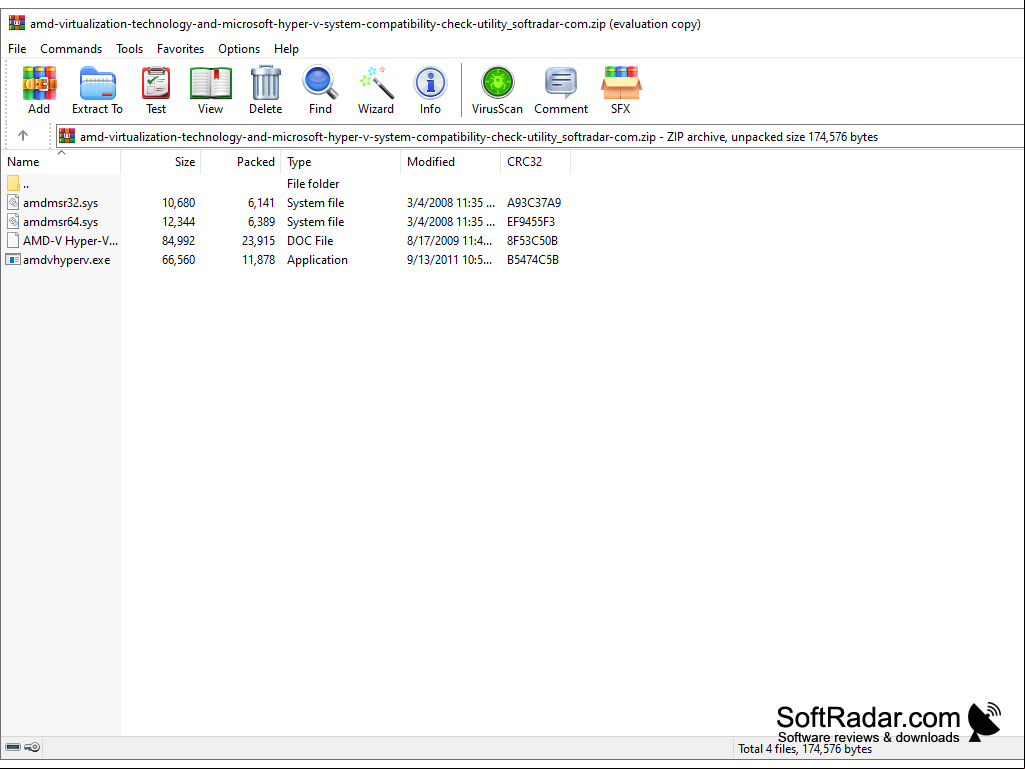Click 'Total 4 files, 174,576 bytes' status
Image resolution: width=1025 pixels, height=769 pixels.
point(805,749)
